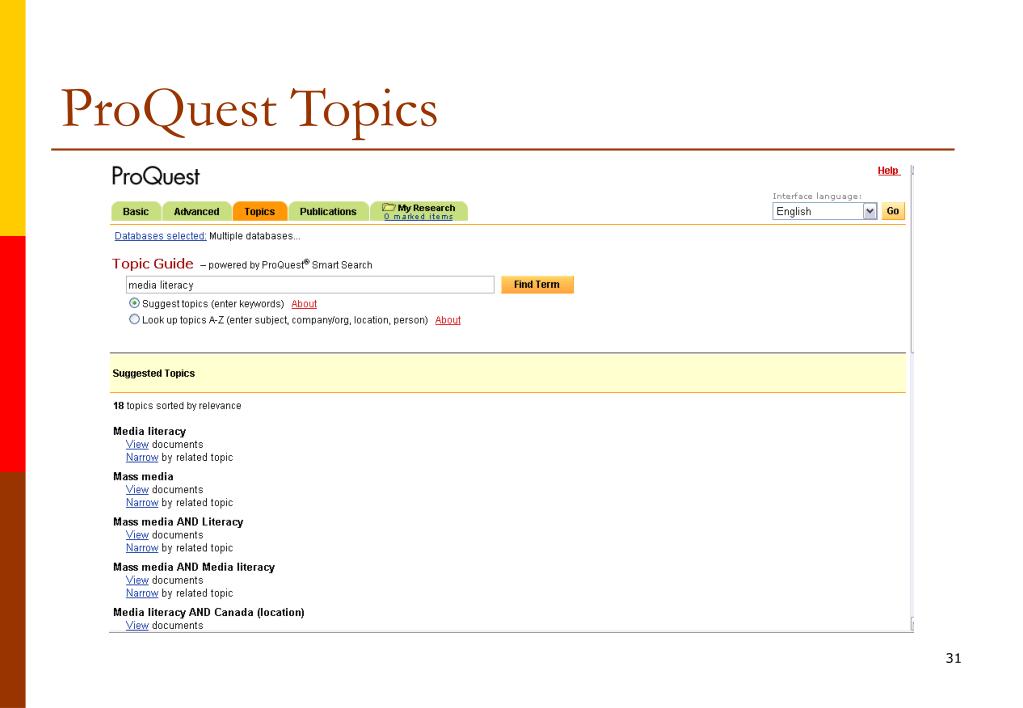
Task: Open the Publications tab
Action: pos(328,211)
